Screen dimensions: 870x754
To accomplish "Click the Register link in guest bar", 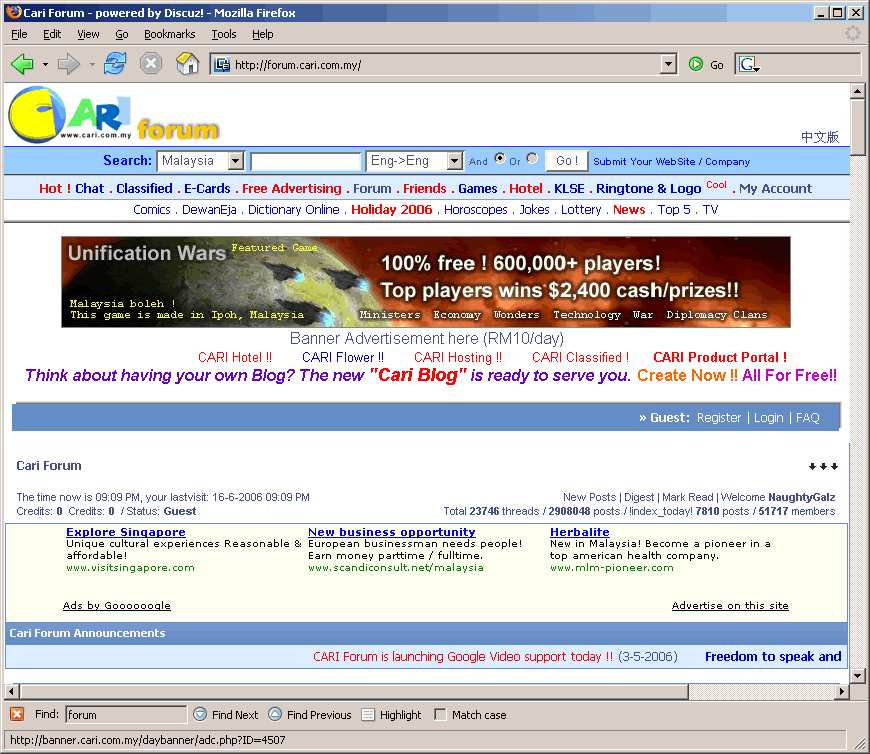I will pyautogui.click(x=719, y=418).
